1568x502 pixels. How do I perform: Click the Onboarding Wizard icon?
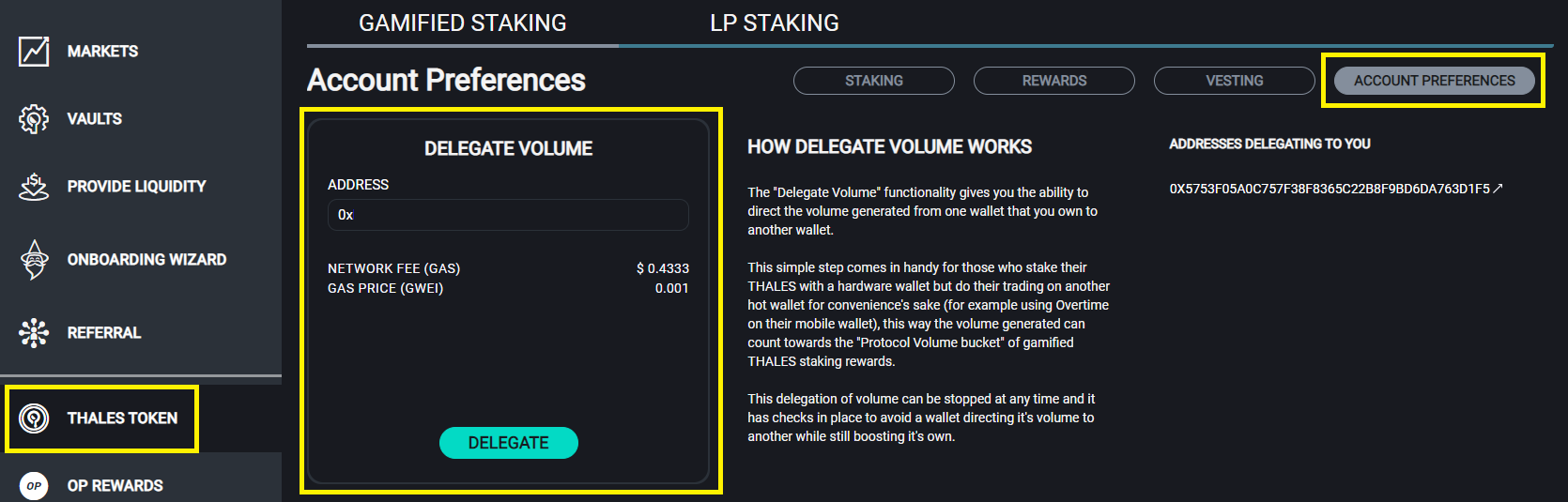(x=34, y=260)
